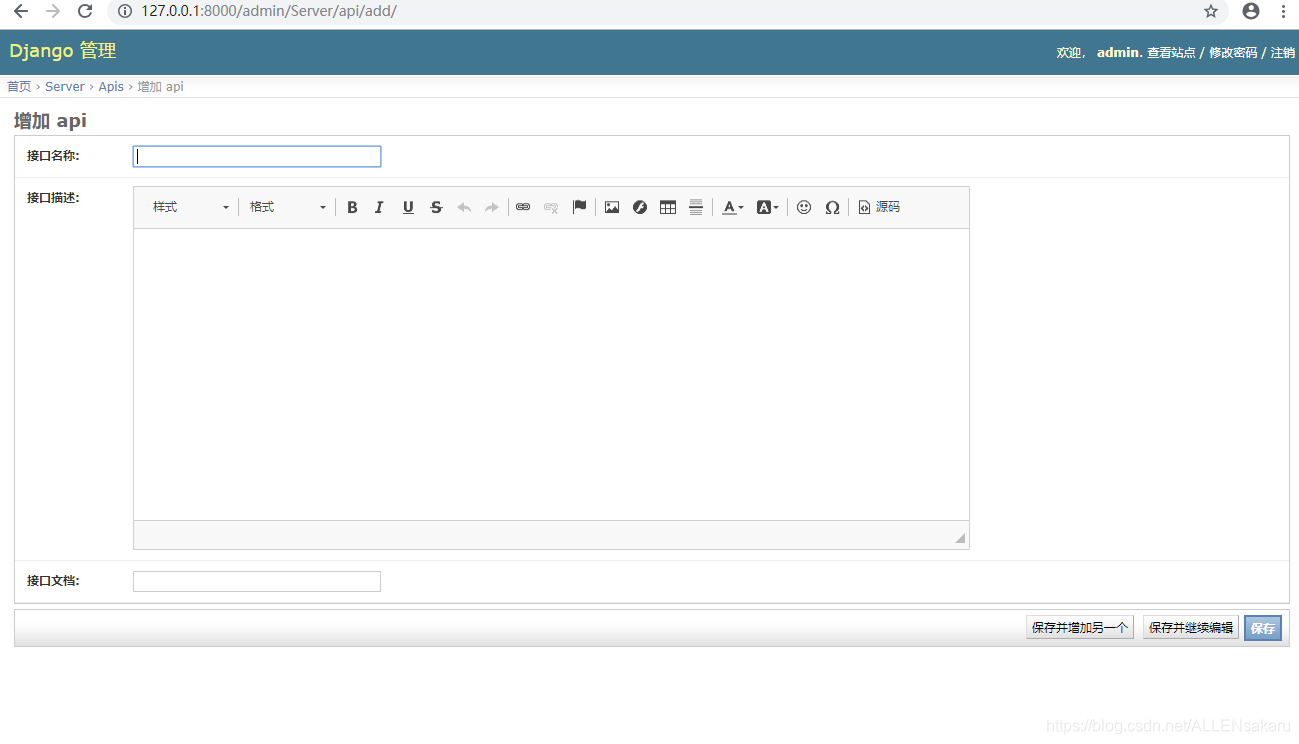
Task: Open the Server breadcrumb link
Action: (65, 87)
